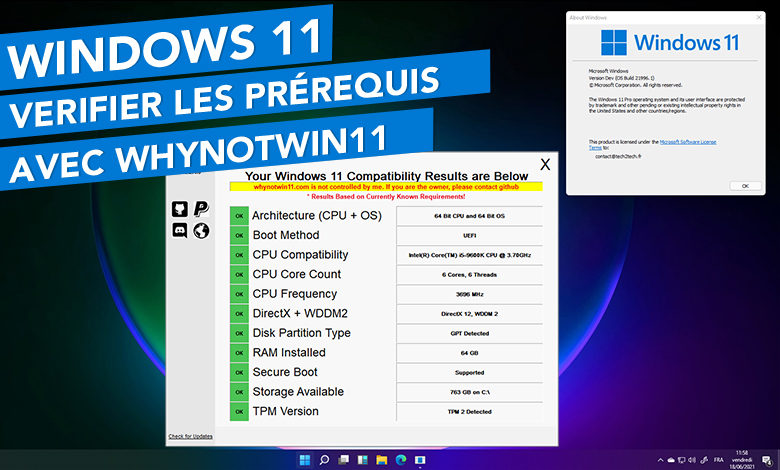This screenshot has height=470, width=780.
Task: Open the taskbar clock and date
Action: click(742, 460)
